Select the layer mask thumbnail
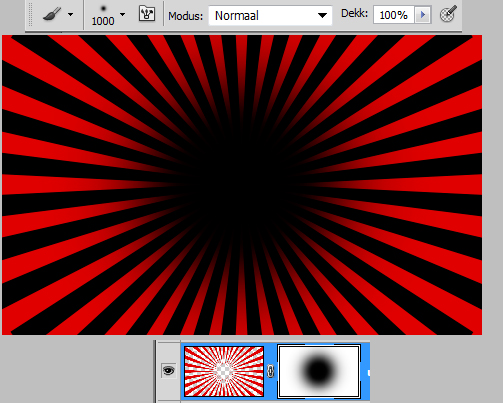Viewport: 503px width, 403px height. point(319,371)
